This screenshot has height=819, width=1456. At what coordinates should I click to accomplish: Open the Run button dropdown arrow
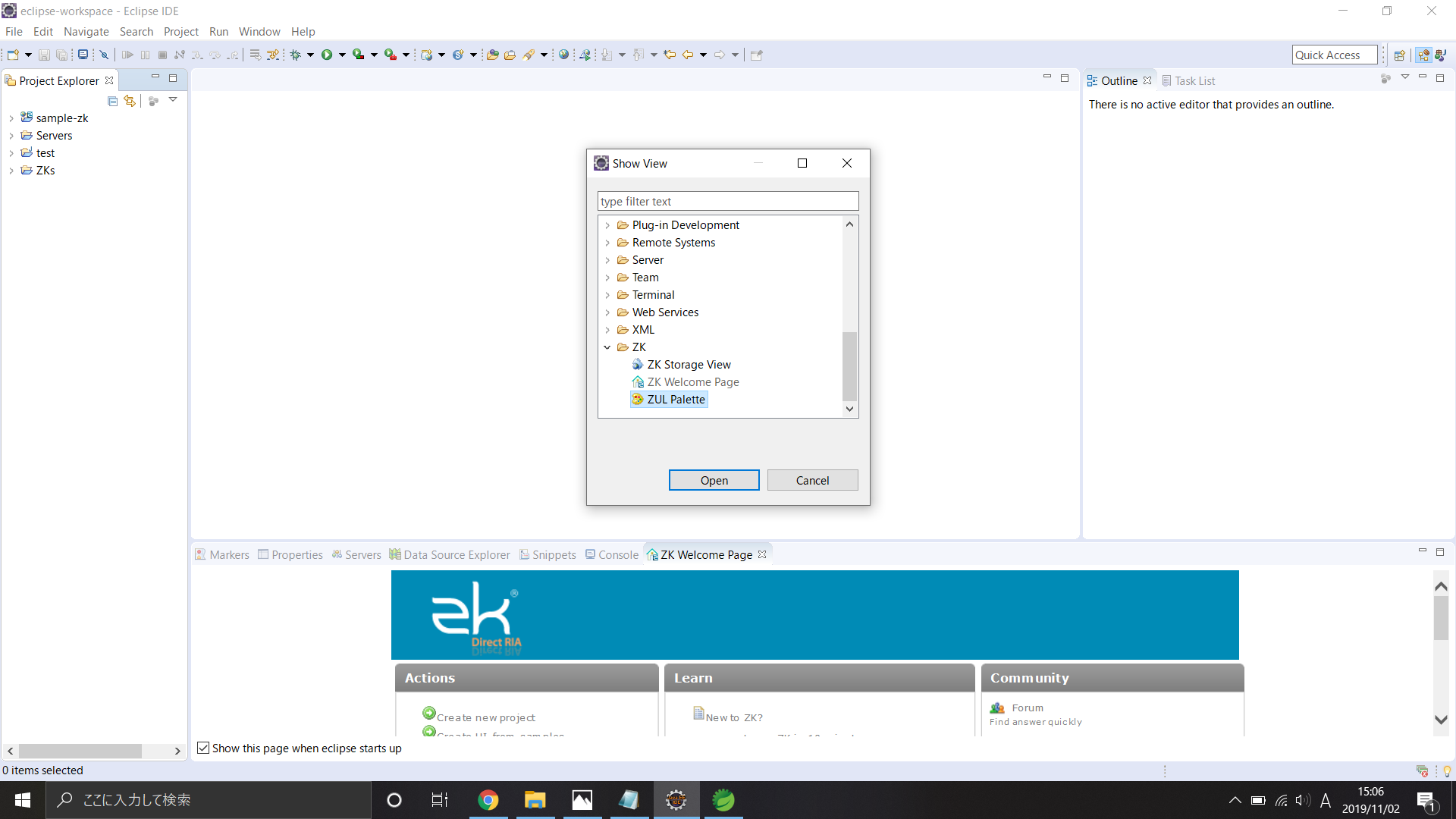click(x=343, y=55)
